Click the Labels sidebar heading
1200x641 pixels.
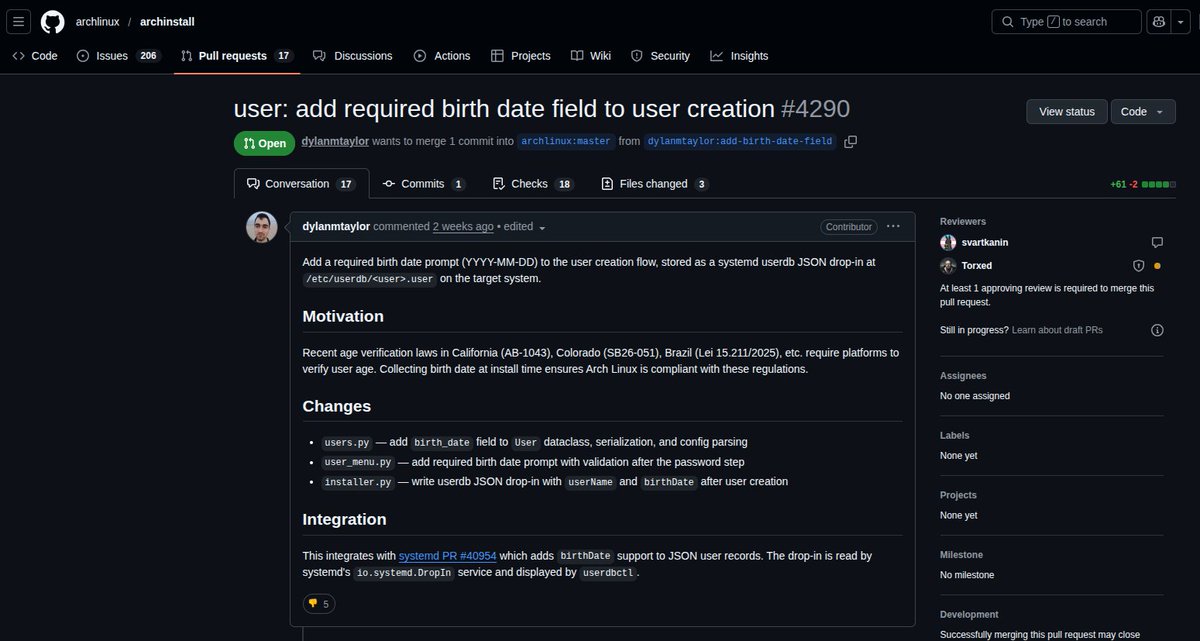[955, 436]
